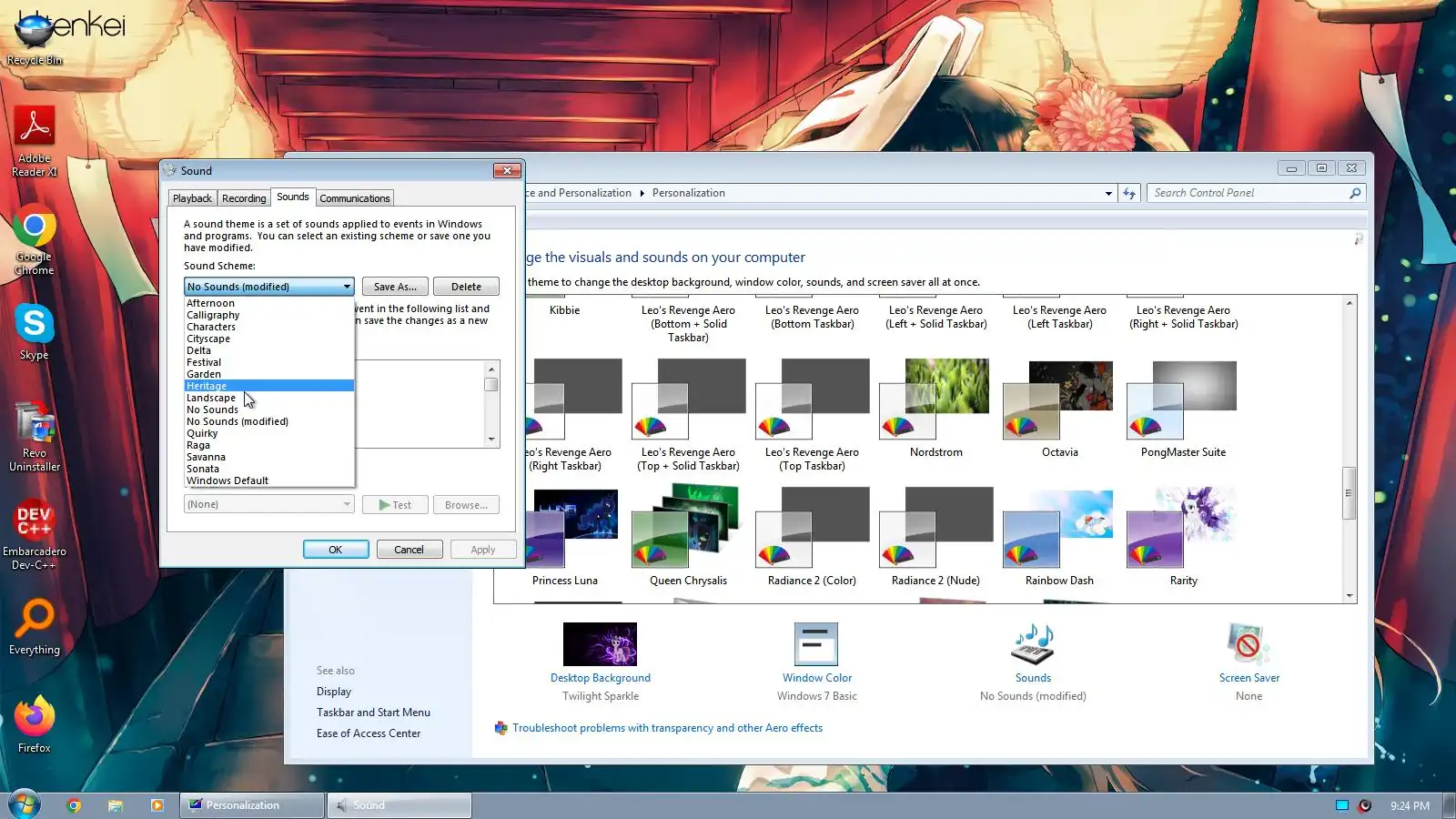Image resolution: width=1456 pixels, height=819 pixels.
Task: Click the Program Events list scrollbar thumb
Action: click(x=491, y=384)
